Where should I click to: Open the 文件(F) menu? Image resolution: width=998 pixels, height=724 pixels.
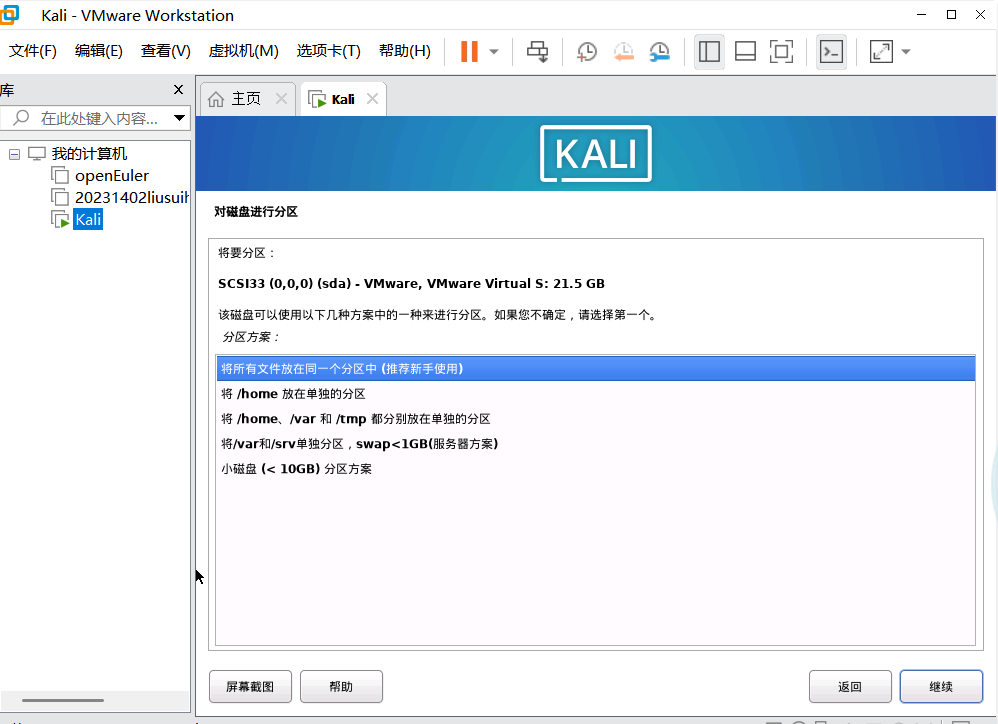(32, 51)
